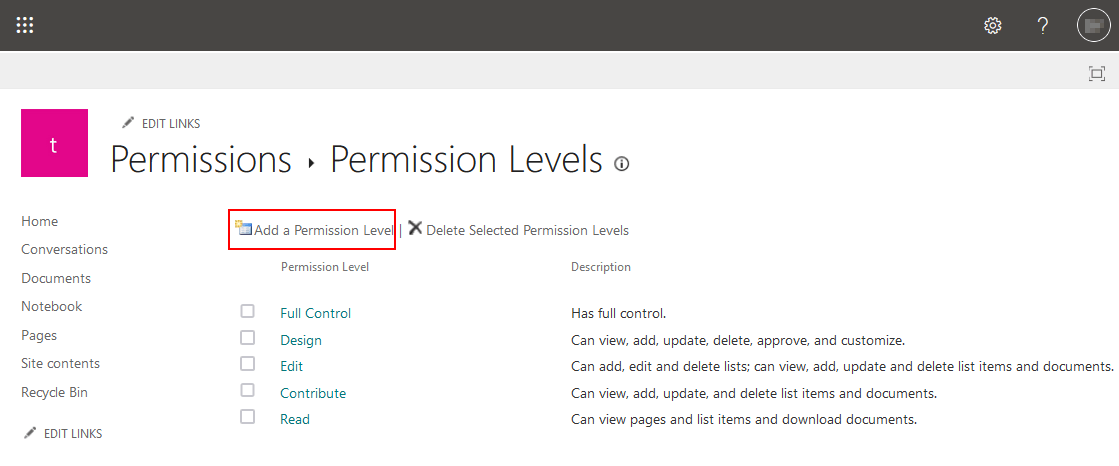1119x466 pixels.
Task: Go to Home in the sidebar
Action: 39,221
